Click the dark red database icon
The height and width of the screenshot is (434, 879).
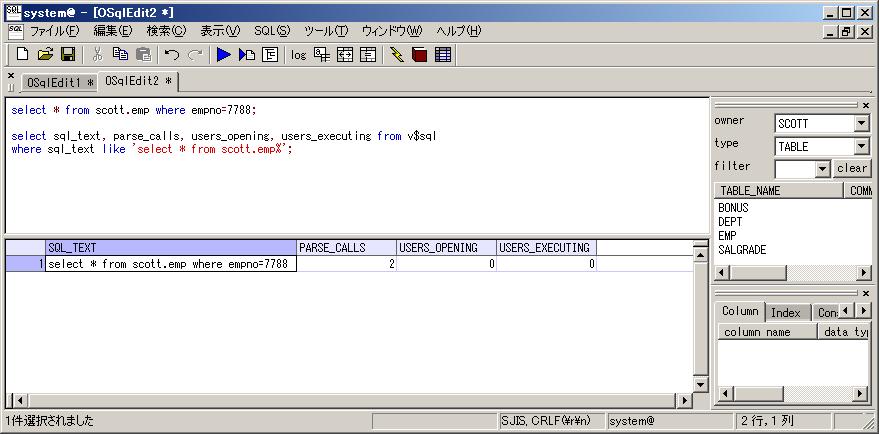coord(419,55)
